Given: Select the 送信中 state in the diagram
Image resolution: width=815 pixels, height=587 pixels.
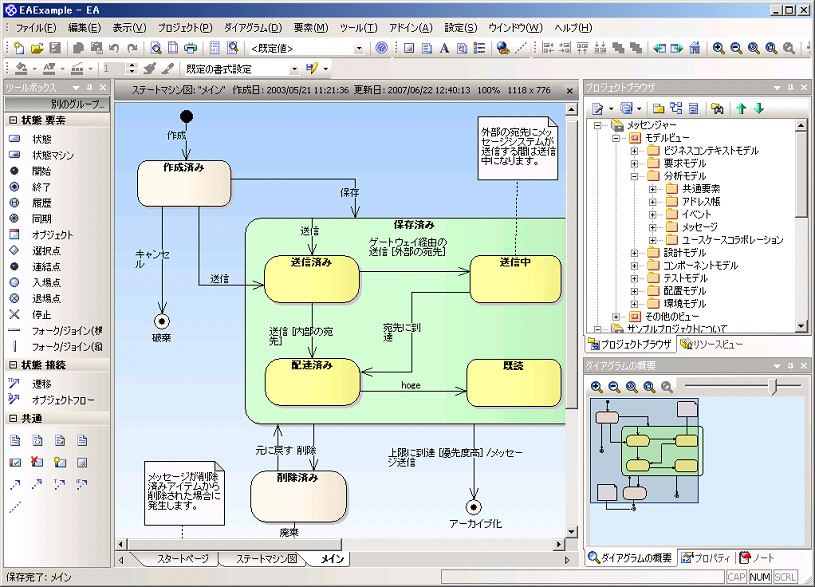Looking at the screenshot, I should point(516,279).
